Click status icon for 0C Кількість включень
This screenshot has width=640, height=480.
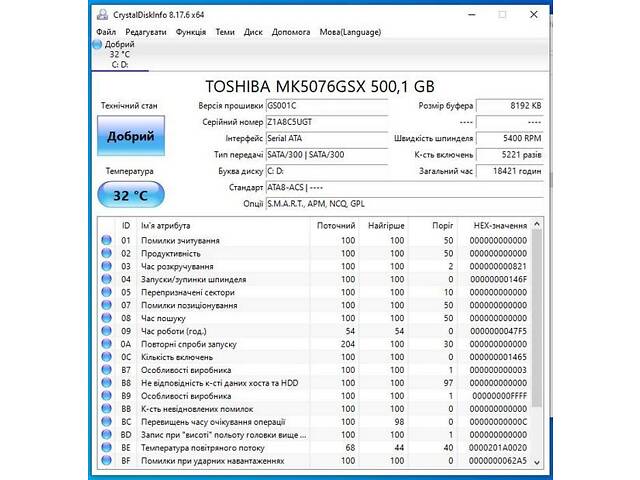[x=107, y=357]
